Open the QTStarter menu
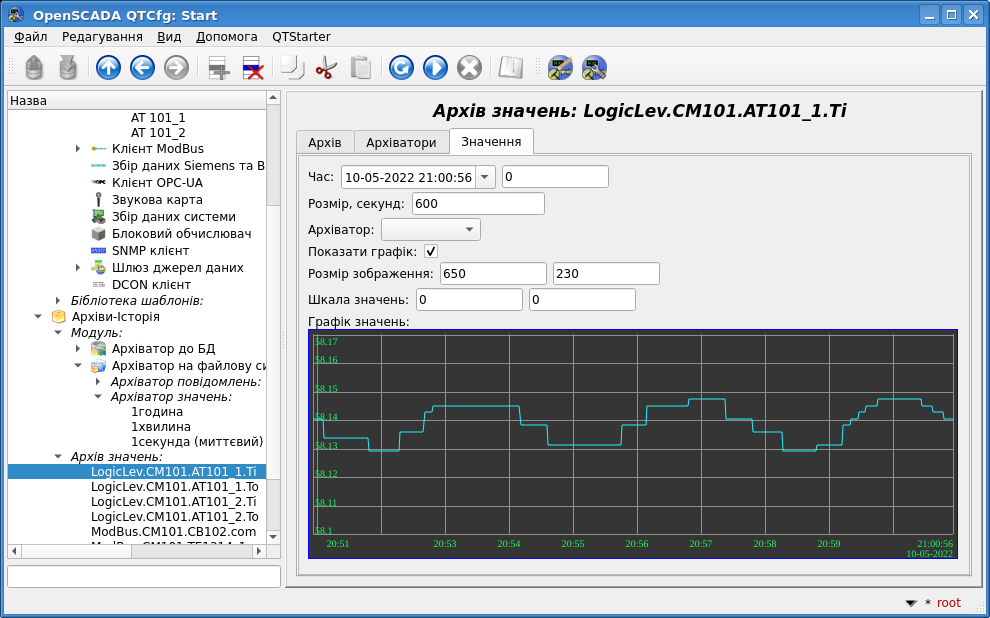This screenshot has height=618, width=990. point(301,37)
